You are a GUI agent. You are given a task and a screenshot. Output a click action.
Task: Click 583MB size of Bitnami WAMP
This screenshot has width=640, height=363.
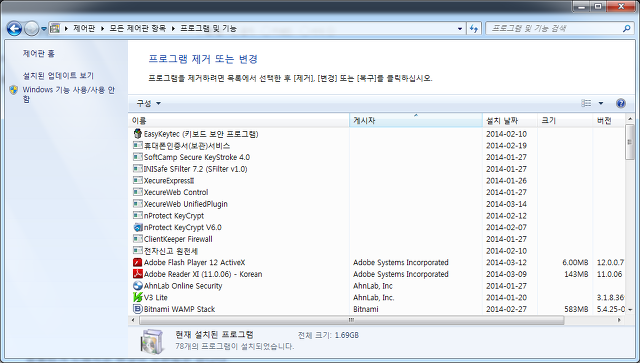576,309
